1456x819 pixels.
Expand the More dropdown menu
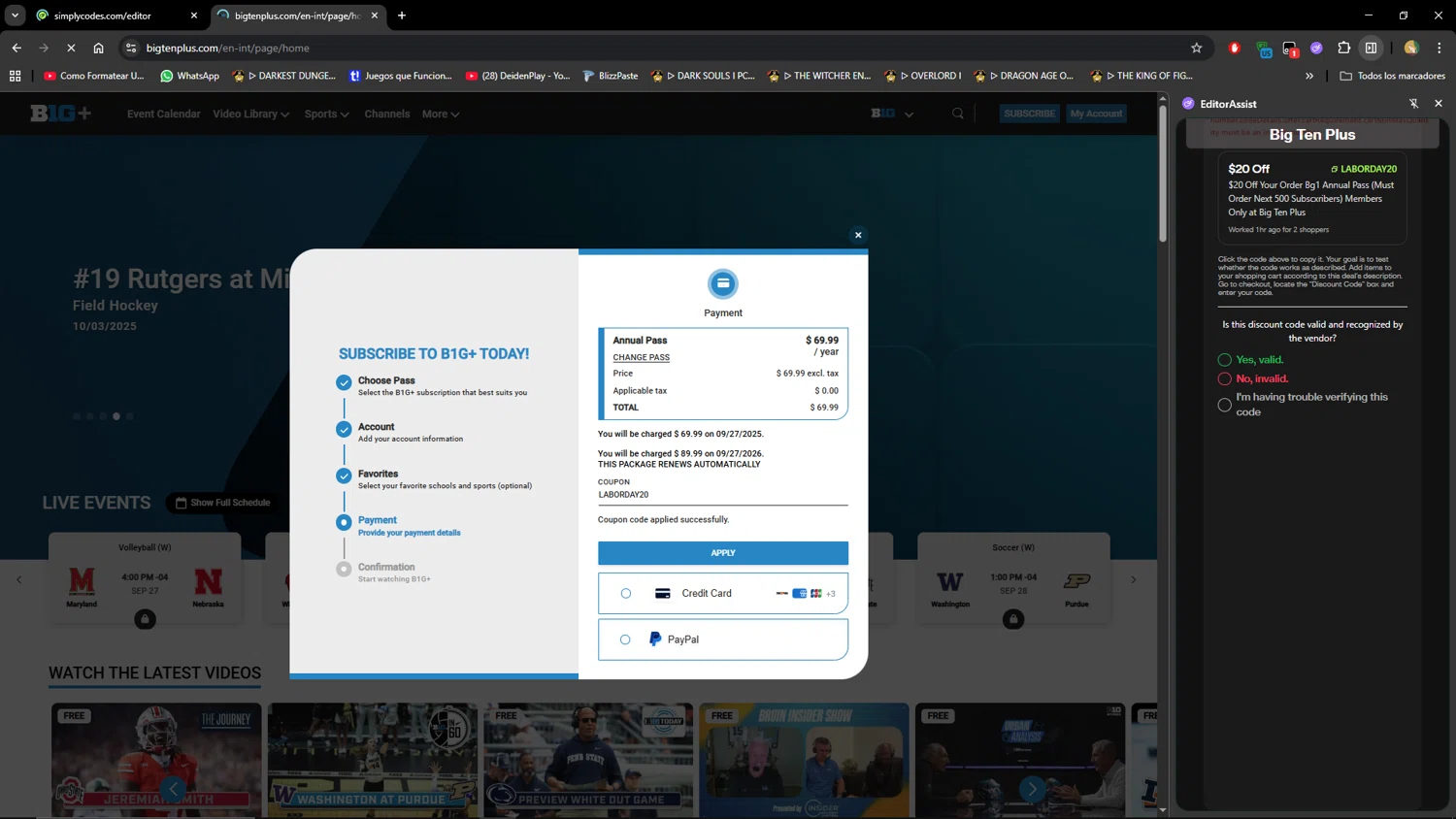click(441, 114)
